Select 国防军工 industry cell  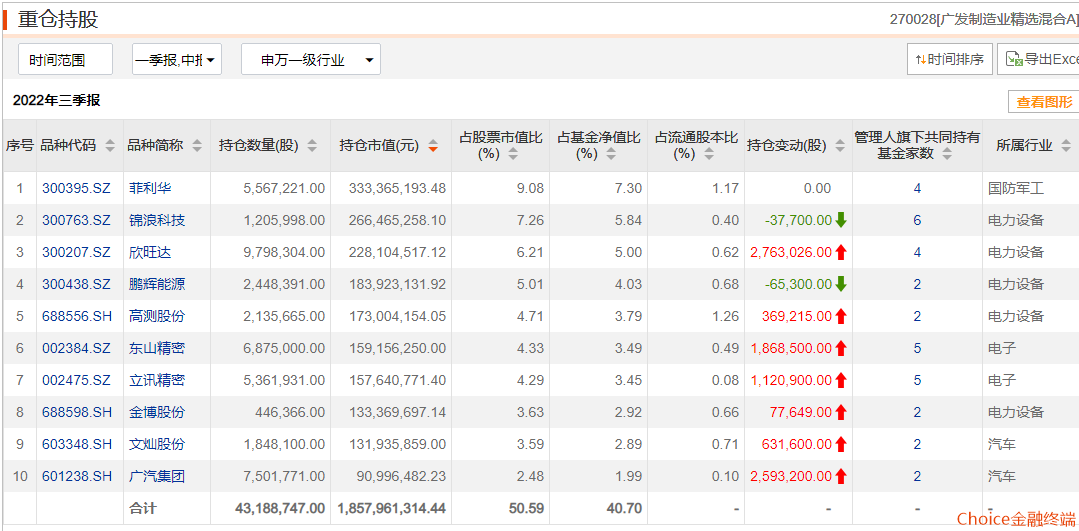[1016, 188]
